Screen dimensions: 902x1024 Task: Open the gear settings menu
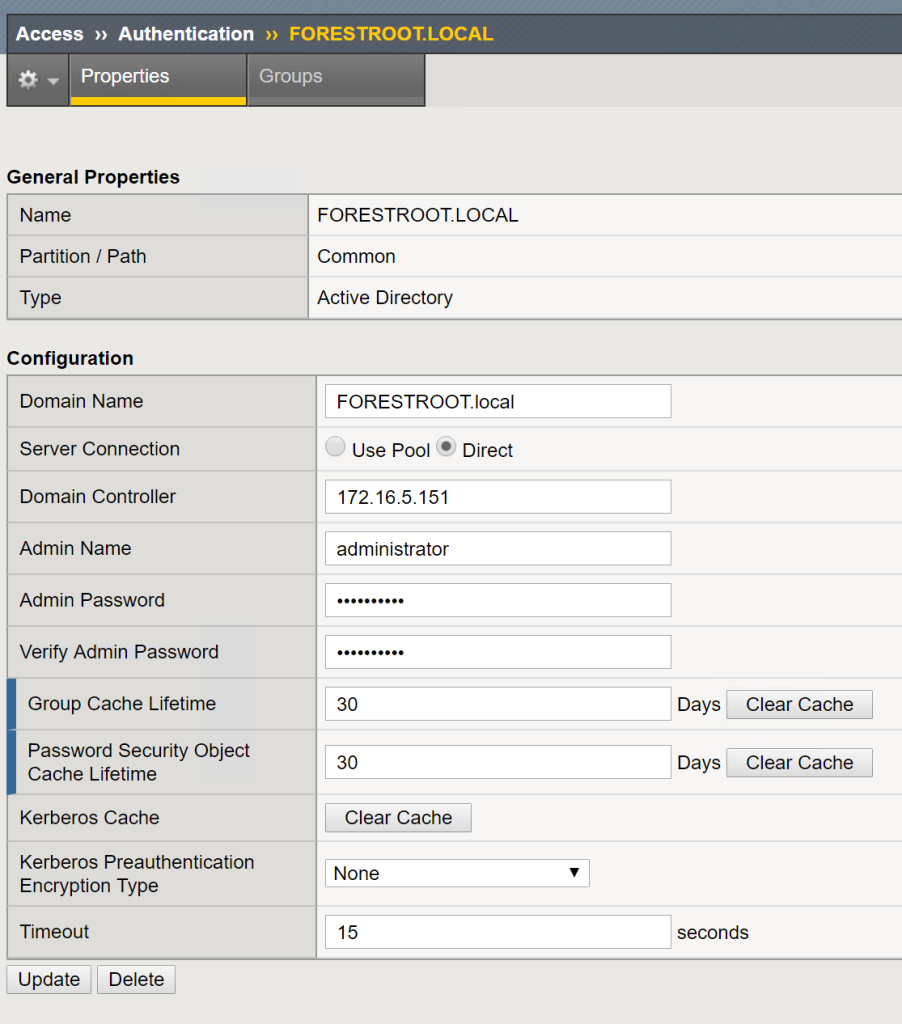pyautogui.click(x=38, y=80)
